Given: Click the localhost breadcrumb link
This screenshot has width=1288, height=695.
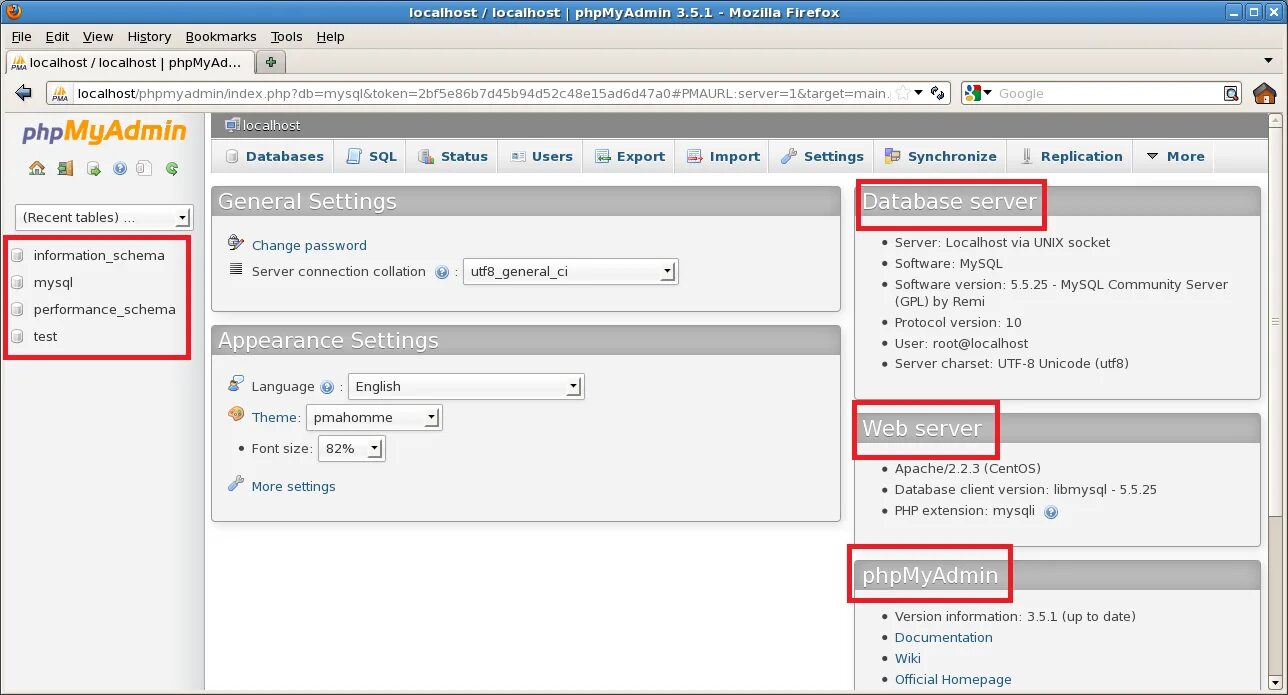Looking at the screenshot, I should [x=272, y=125].
